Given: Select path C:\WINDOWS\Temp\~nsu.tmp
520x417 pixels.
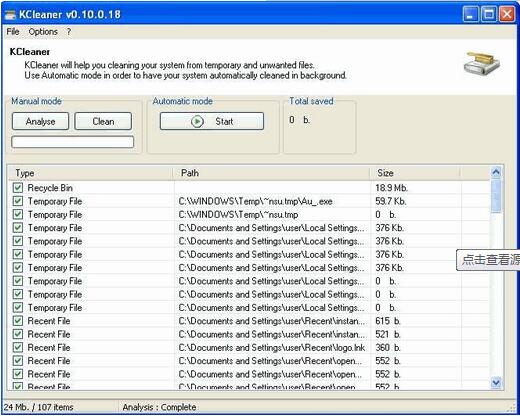Looking at the screenshot, I should 238,215.
